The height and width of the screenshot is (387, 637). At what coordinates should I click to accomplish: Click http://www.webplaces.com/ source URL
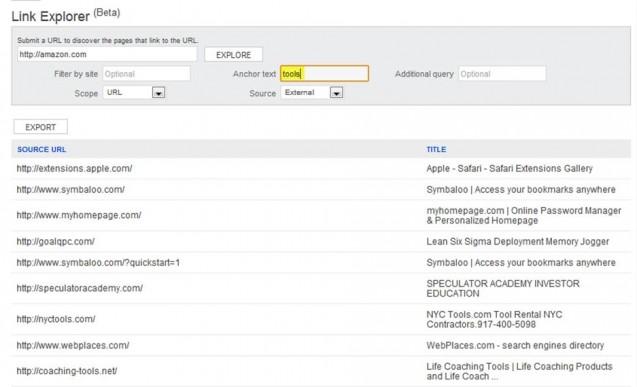(73, 346)
